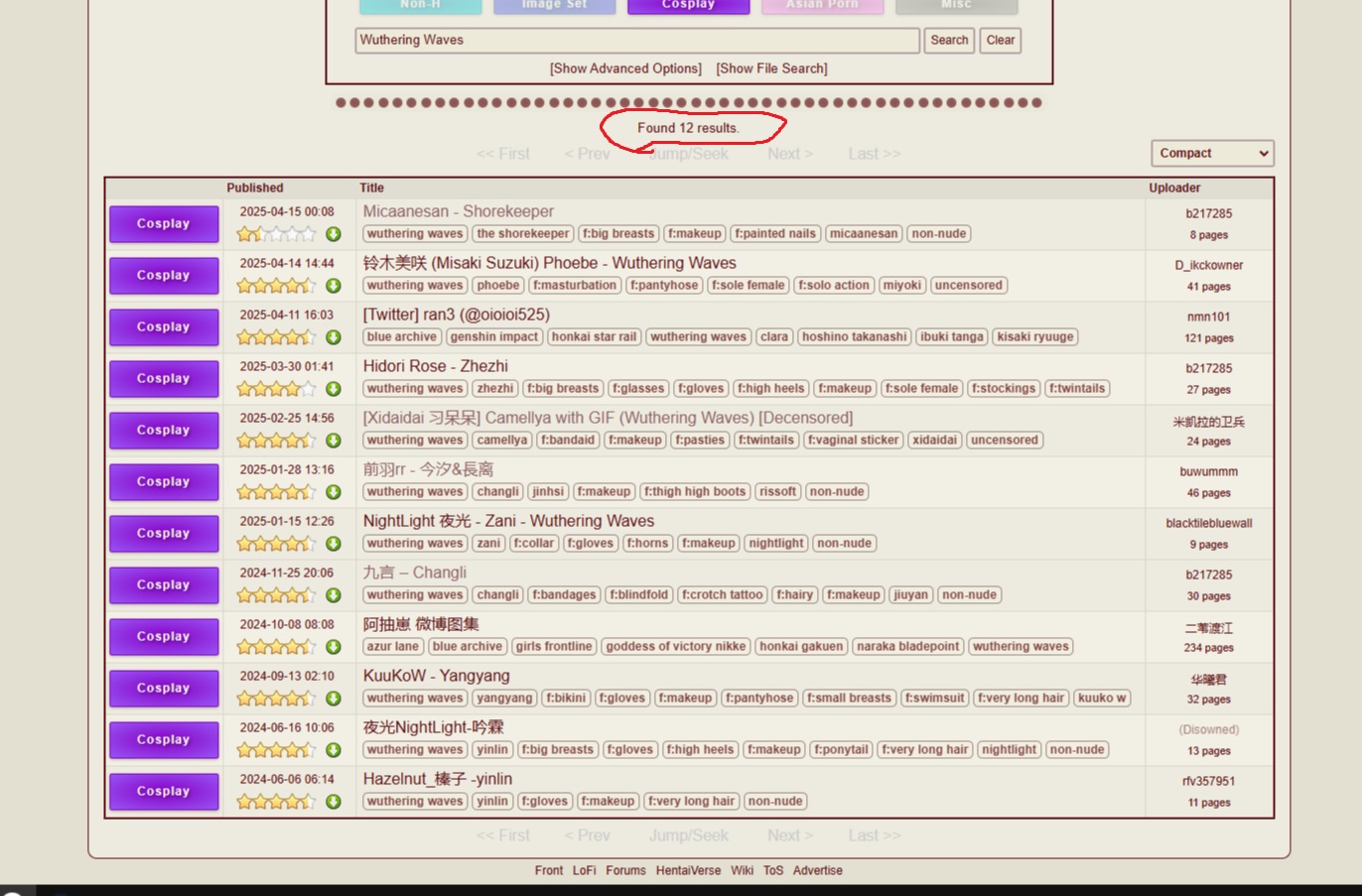
Task: Click the green arrow icon dated 2024-11-25 20:06
Action: (334, 595)
